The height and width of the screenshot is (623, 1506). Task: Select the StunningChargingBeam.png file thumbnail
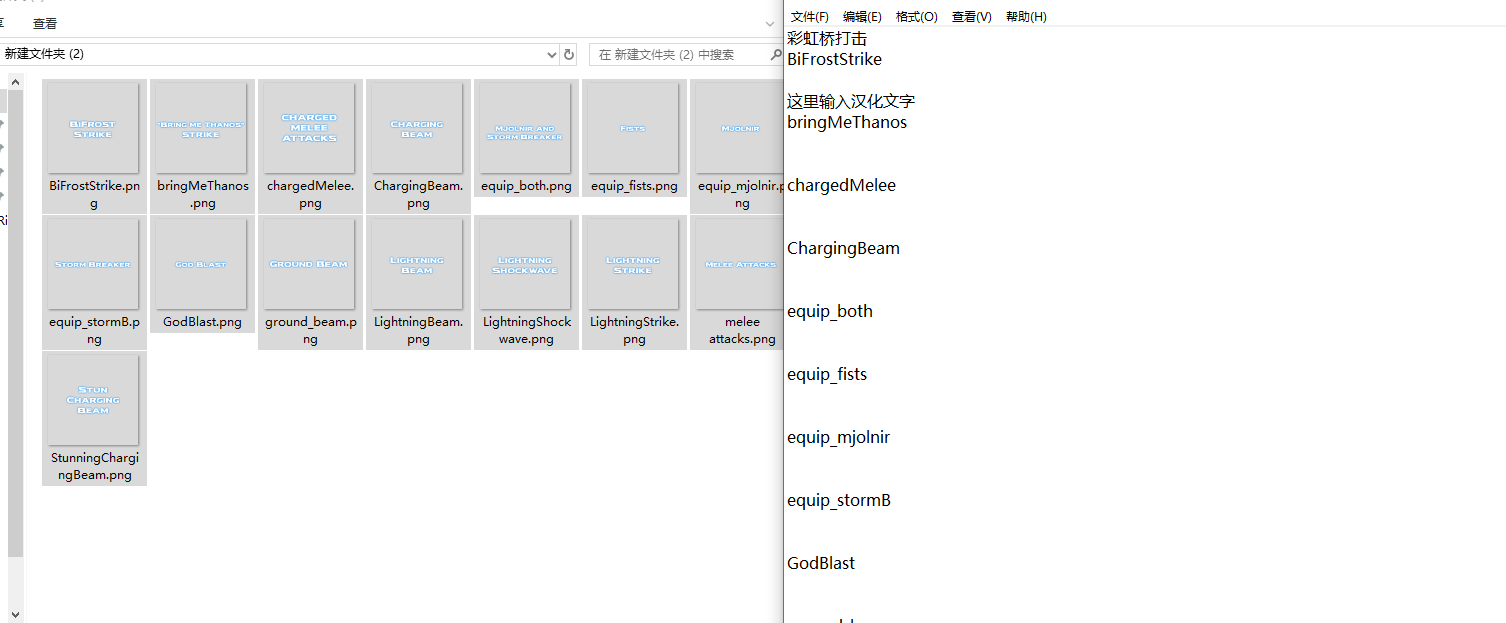point(93,400)
